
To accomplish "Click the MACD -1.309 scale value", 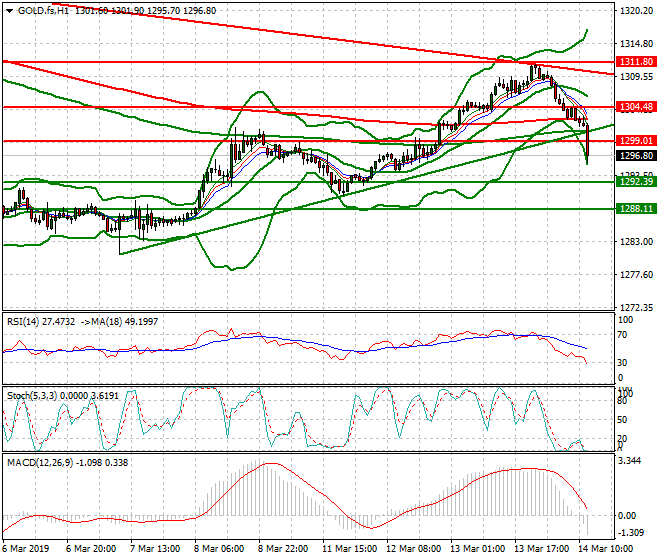I will tap(631, 533).
